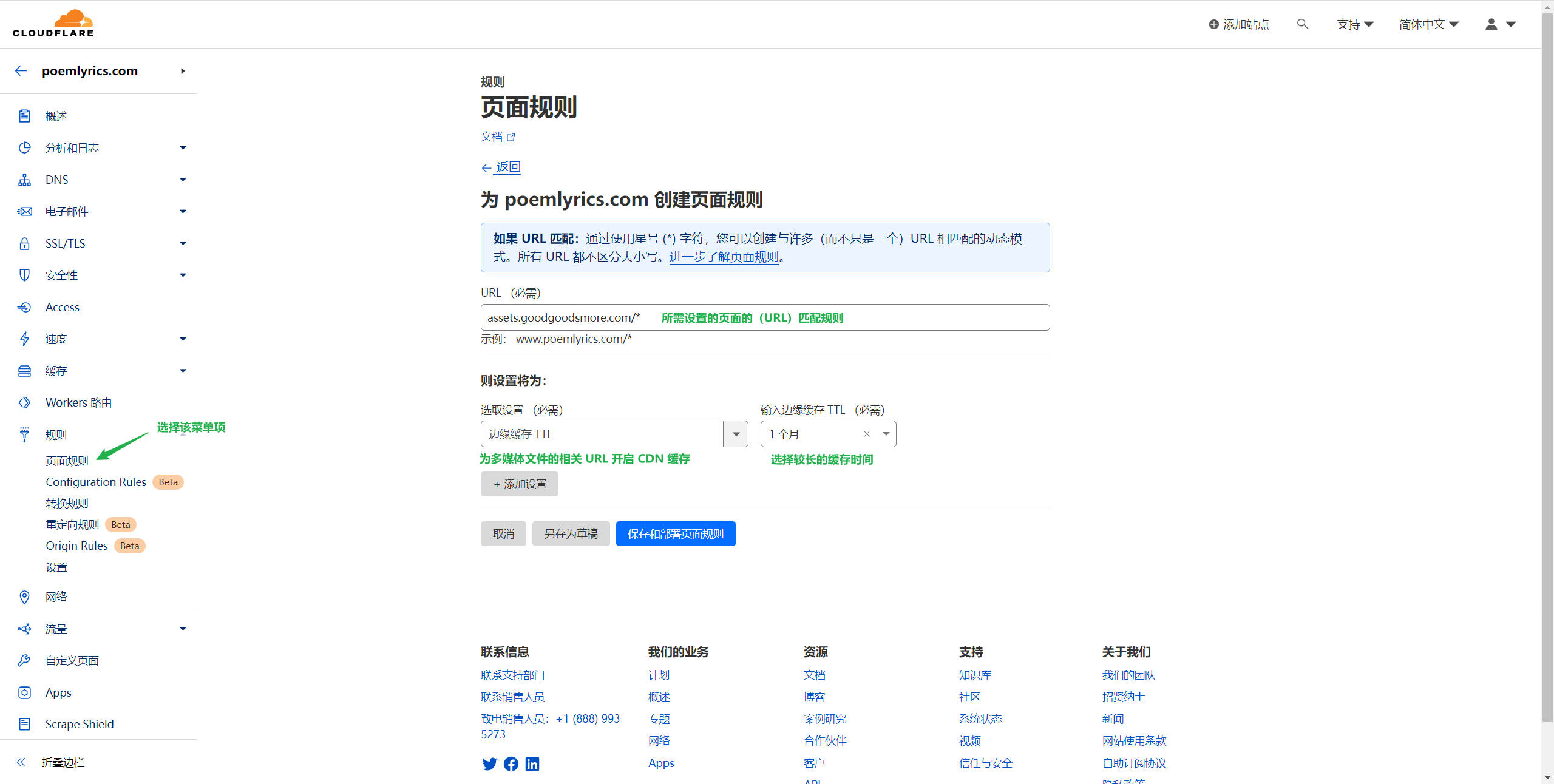Open Origin Rules menu item

76,546
